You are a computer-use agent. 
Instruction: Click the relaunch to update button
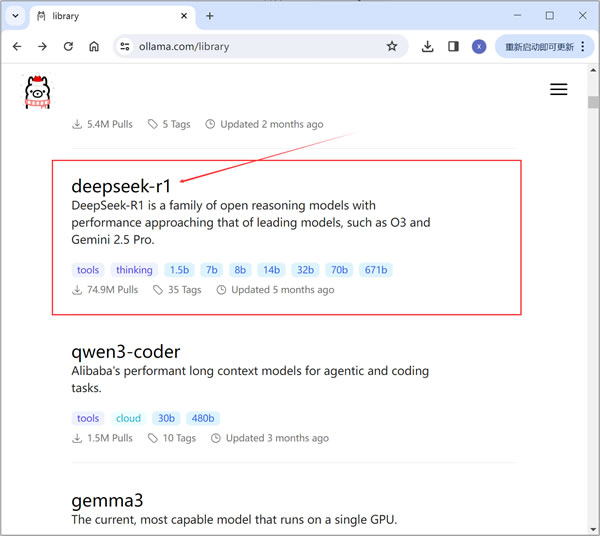539,46
